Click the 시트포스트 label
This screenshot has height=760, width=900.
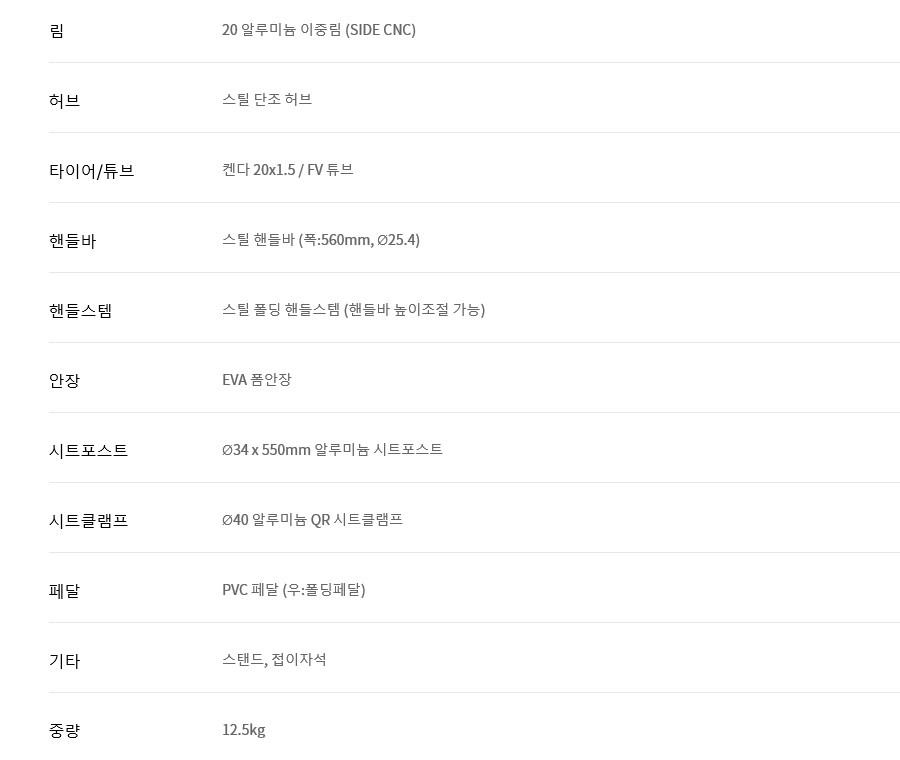pyautogui.click(x=88, y=451)
